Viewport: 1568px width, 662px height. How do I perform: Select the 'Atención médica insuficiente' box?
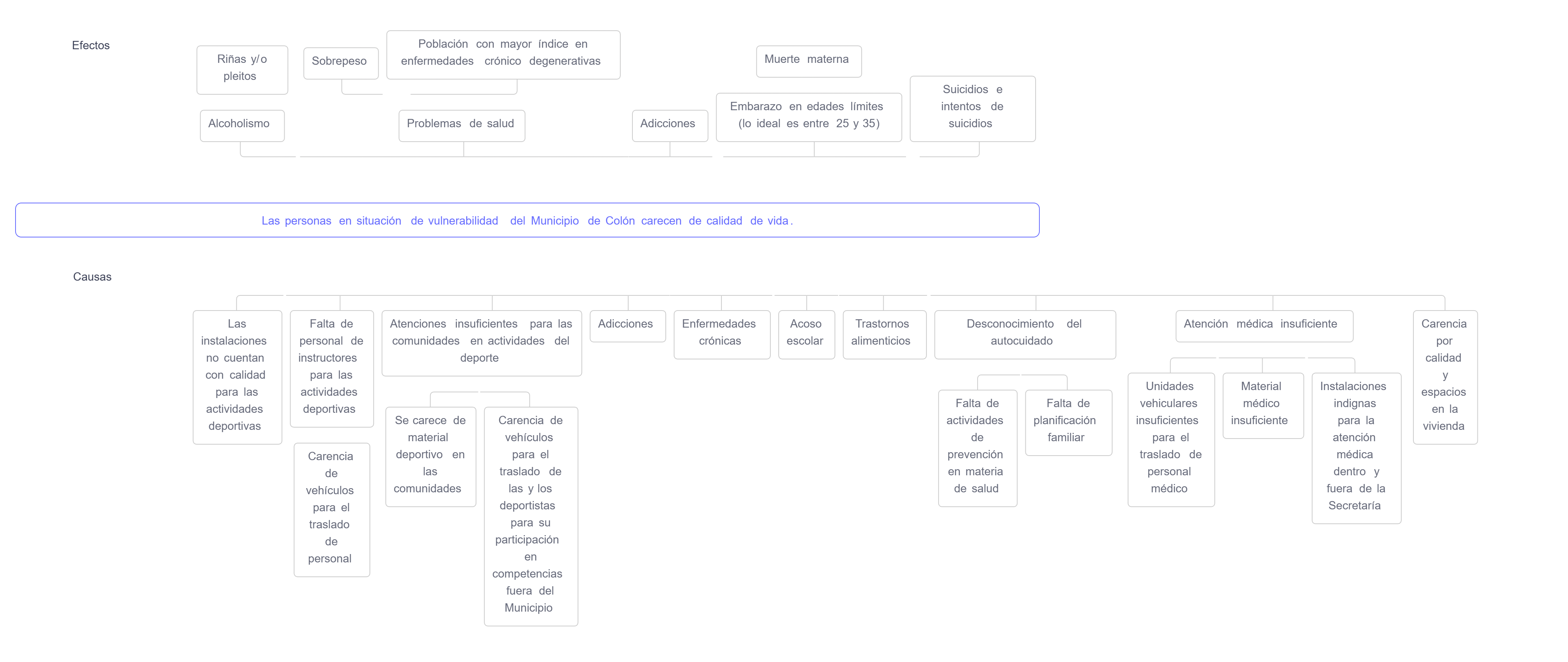(x=1264, y=326)
